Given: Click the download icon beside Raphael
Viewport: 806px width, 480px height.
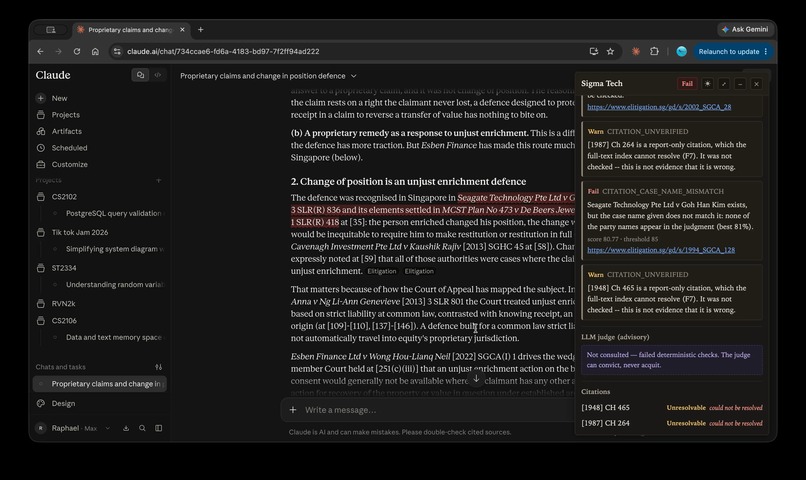Looking at the screenshot, I should pos(125,428).
